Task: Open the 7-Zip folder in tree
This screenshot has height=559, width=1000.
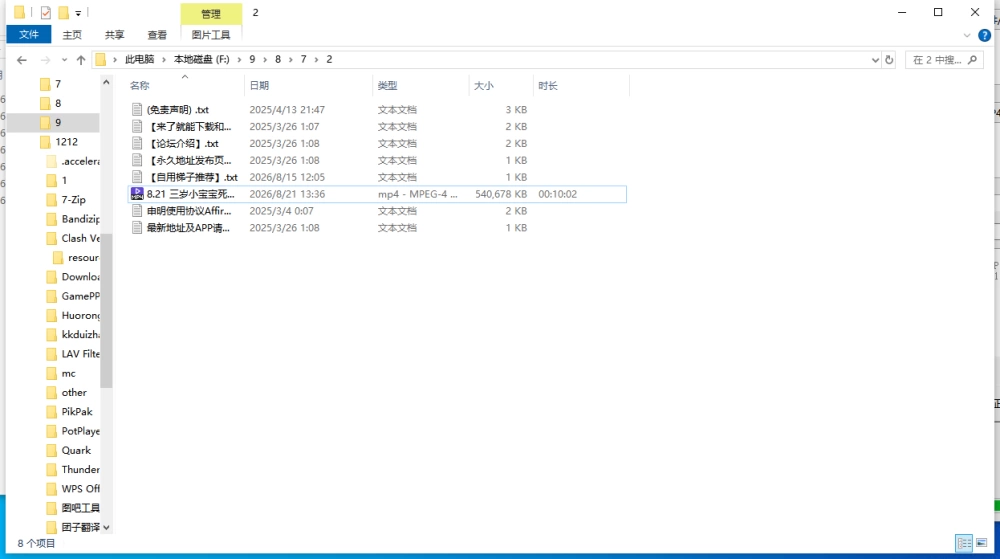Action: [x=73, y=200]
